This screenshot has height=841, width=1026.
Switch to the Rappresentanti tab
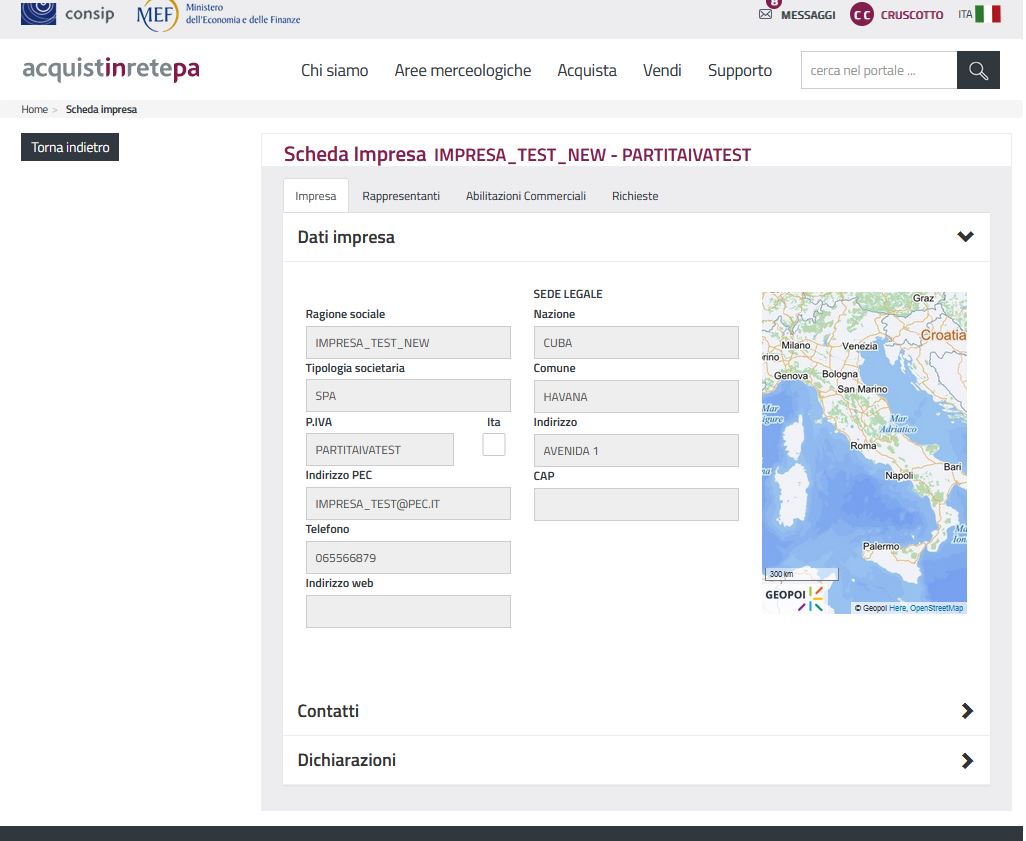click(401, 196)
